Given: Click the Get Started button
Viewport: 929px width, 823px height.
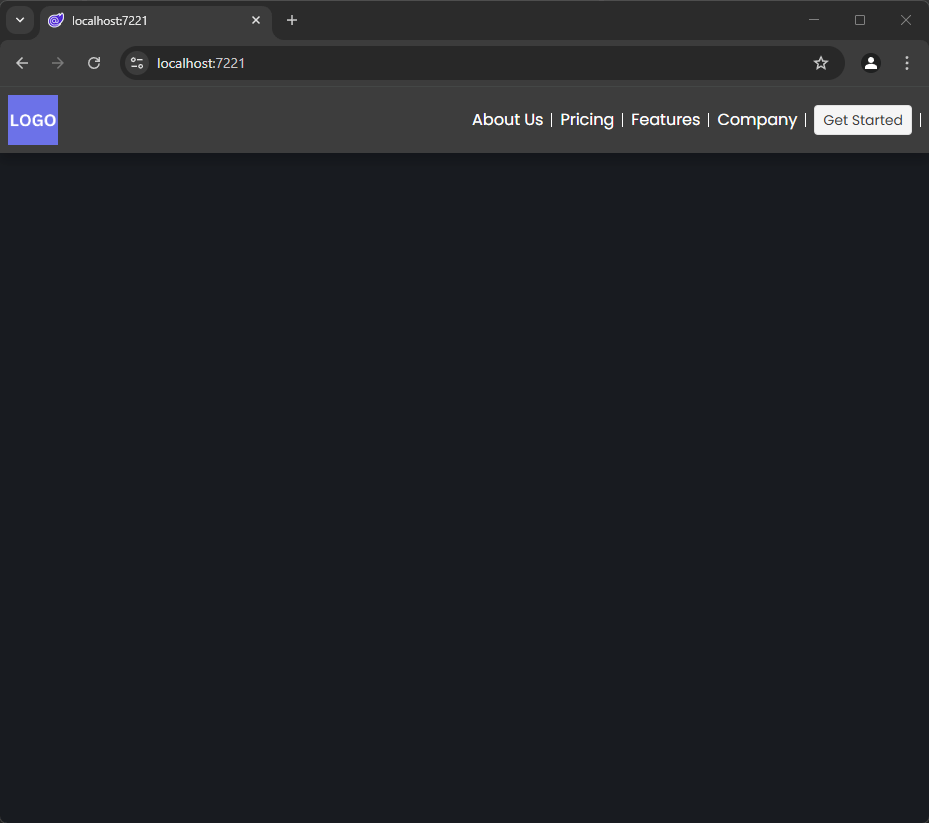Looking at the screenshot, I should click(862, 120).
